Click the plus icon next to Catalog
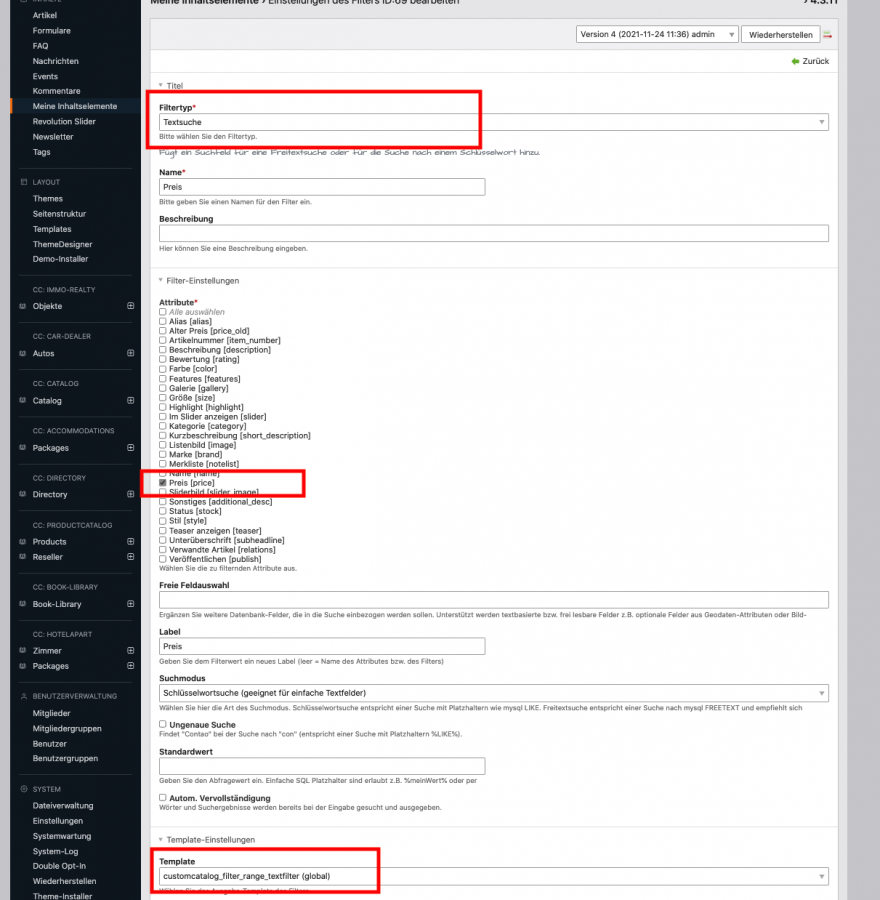This screenshot has height=900, width=880. 130,400
